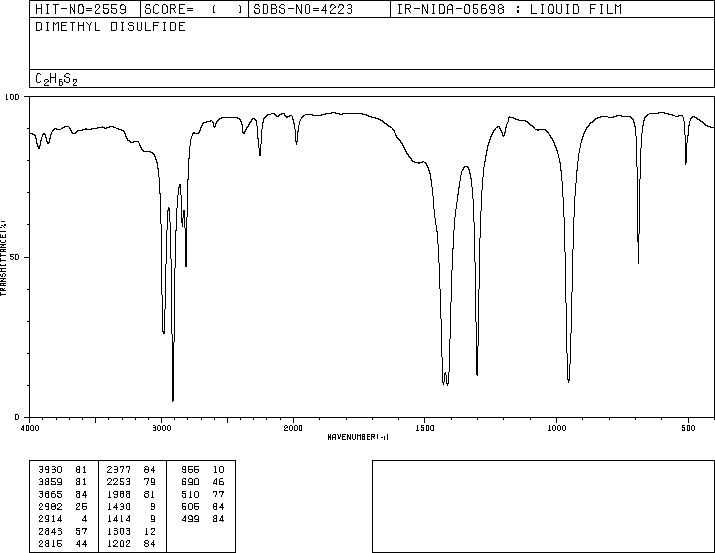Click the TRANSMITTANCE y-axis title
This screenshot has width=715, height=553.
(3, 258)
